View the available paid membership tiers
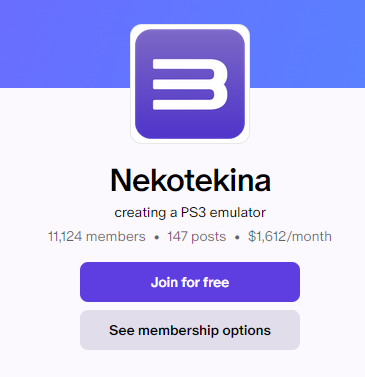This screenshot has height=377, width=365. pyautogui.click(x=190, y=330)
